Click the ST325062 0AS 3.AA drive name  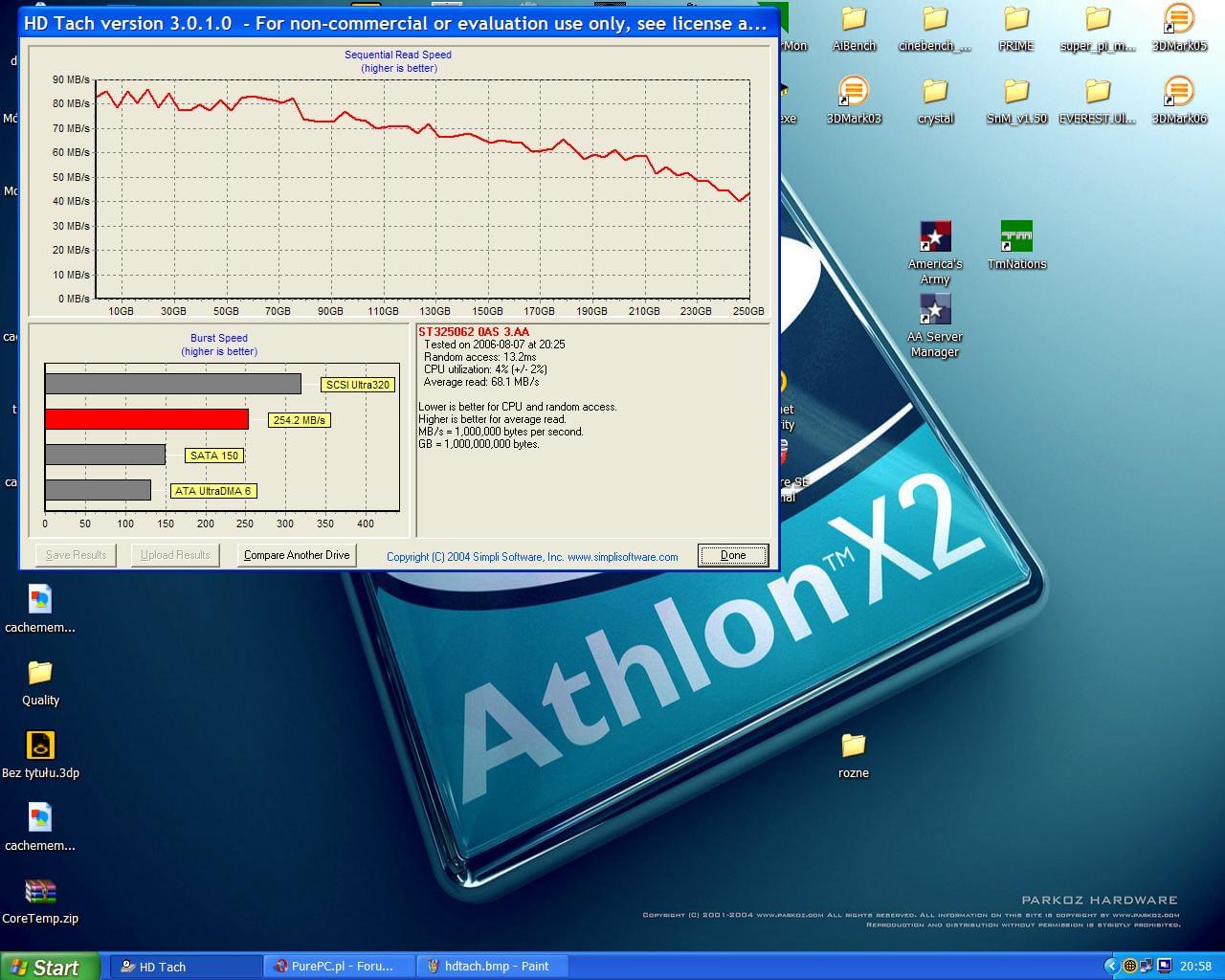[474, 332]
